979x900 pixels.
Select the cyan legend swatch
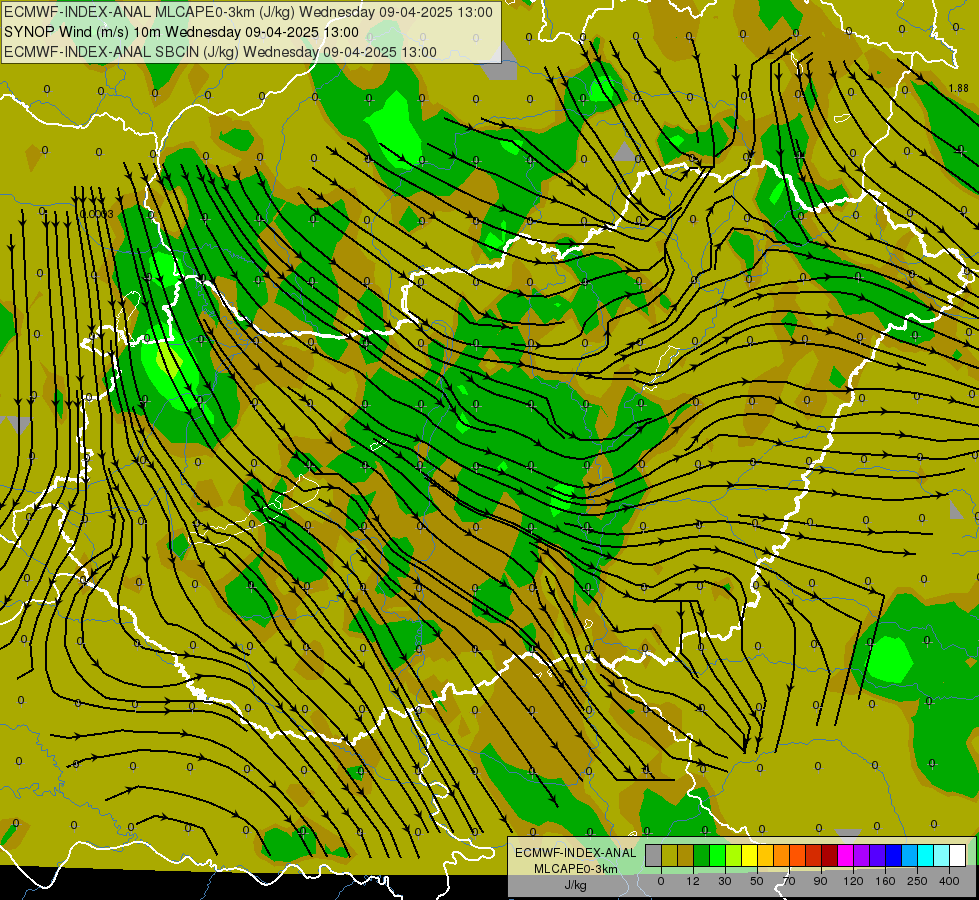(x=926, y=855)
